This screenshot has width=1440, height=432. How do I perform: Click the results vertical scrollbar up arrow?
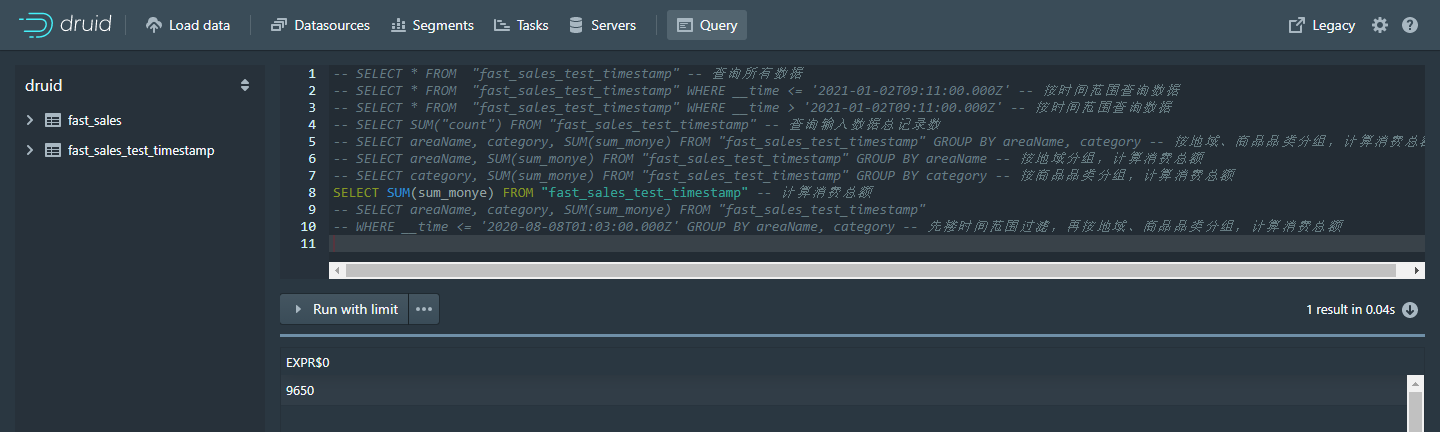1414,383
